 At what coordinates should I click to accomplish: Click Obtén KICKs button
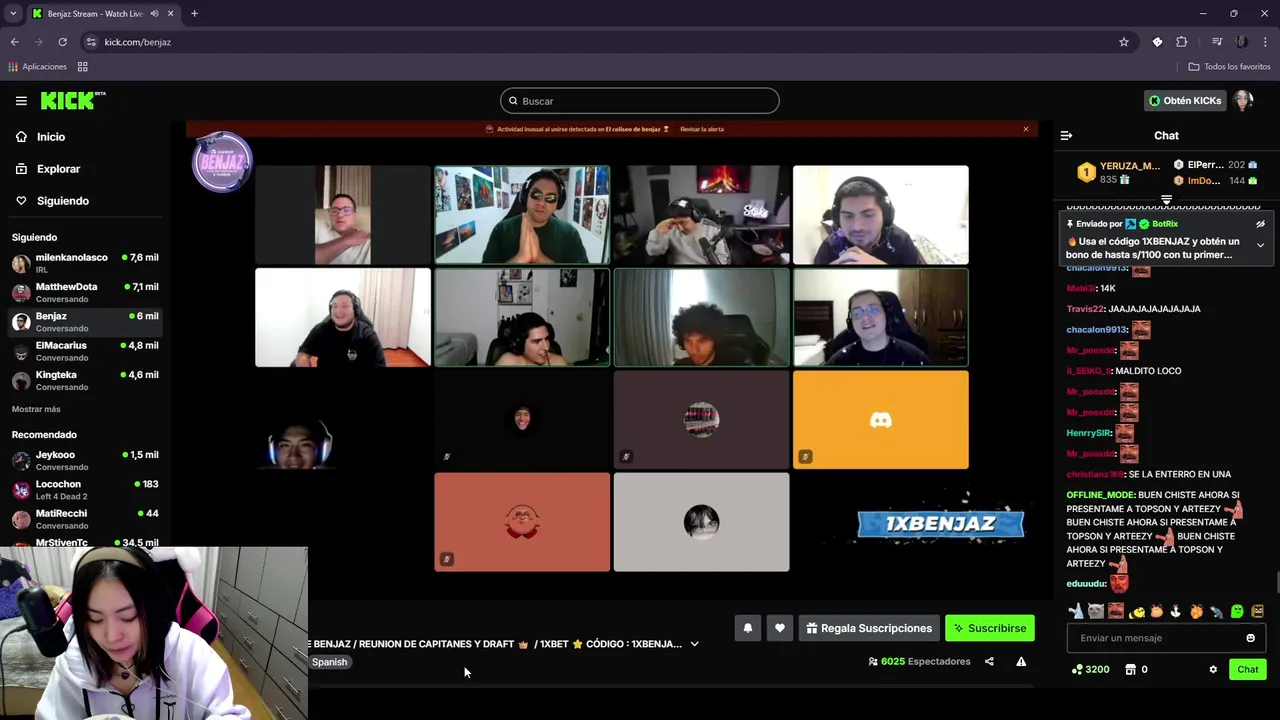1185,101
